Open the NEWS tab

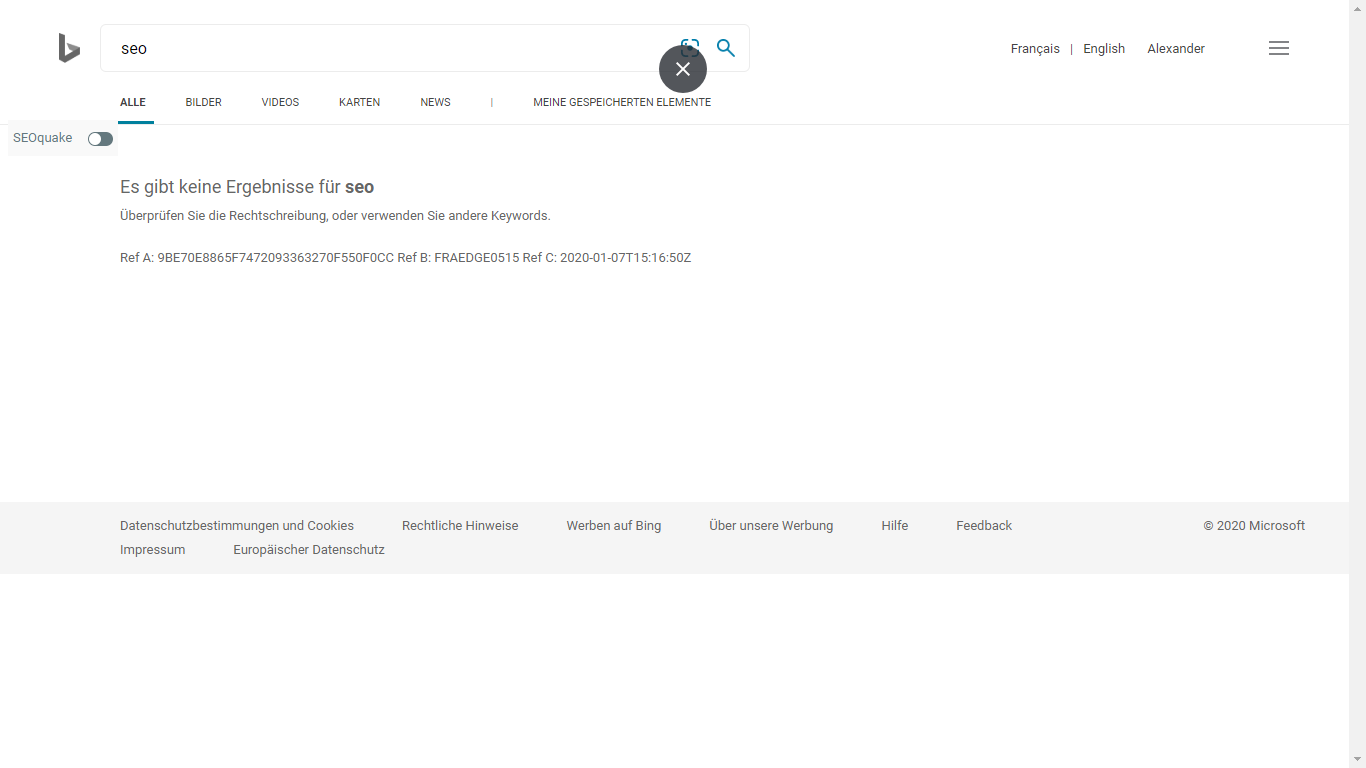435,102
